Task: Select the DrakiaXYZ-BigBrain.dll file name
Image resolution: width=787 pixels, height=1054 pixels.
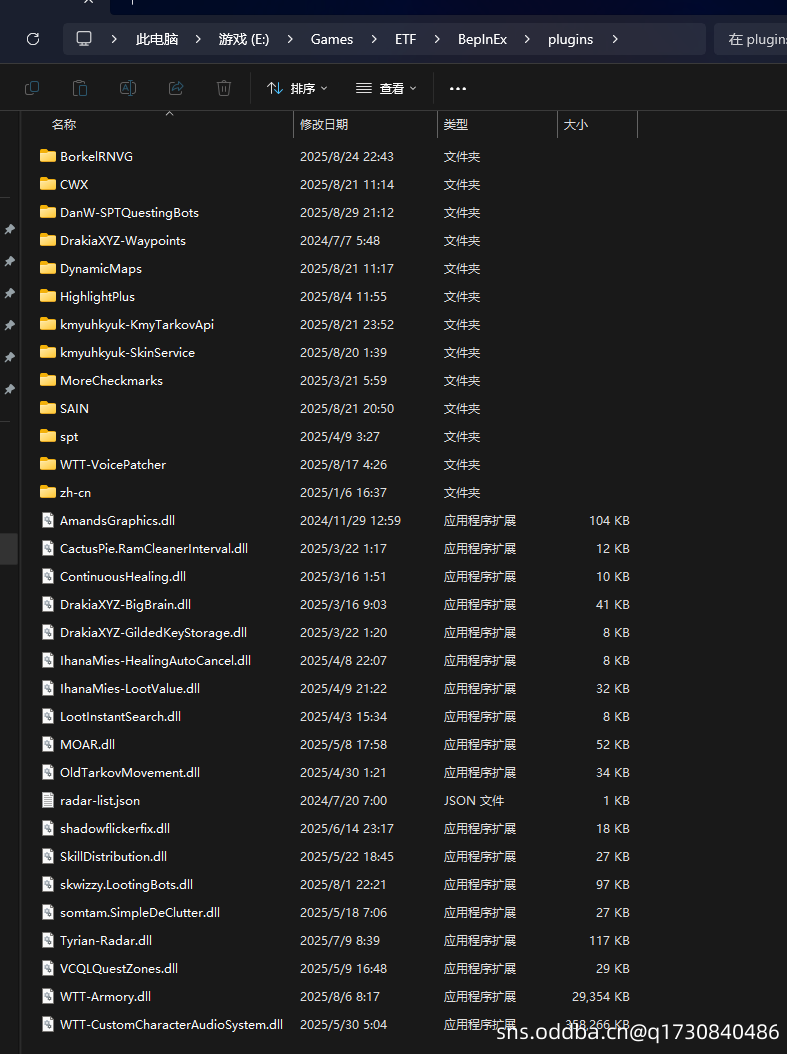Action: (x=126, y=604)
